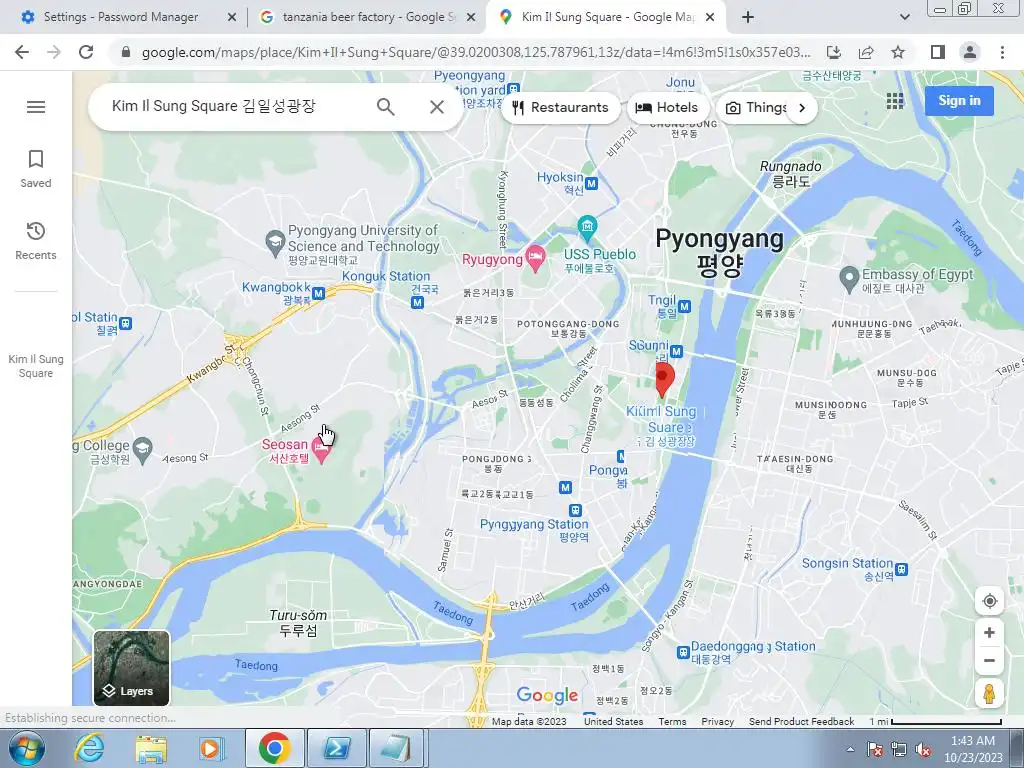Click the Sign in button

pyautogui.click(x=959, y=101)
